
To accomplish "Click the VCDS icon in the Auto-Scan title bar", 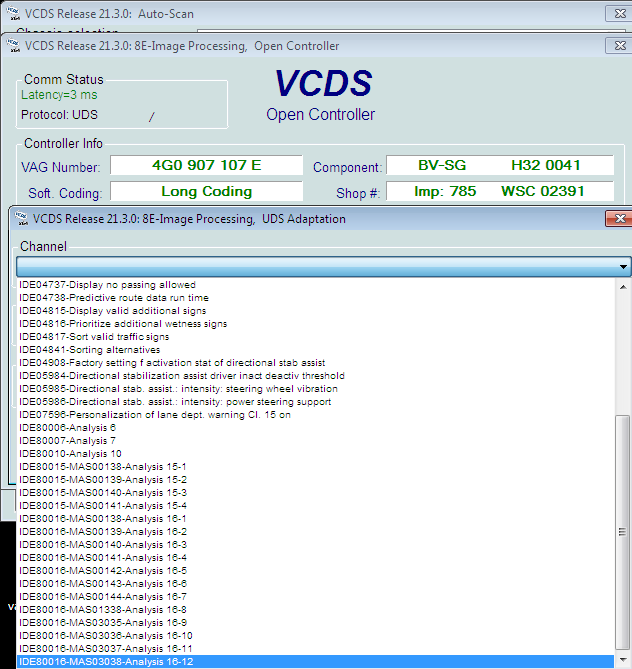I will (x=13, y=13).
